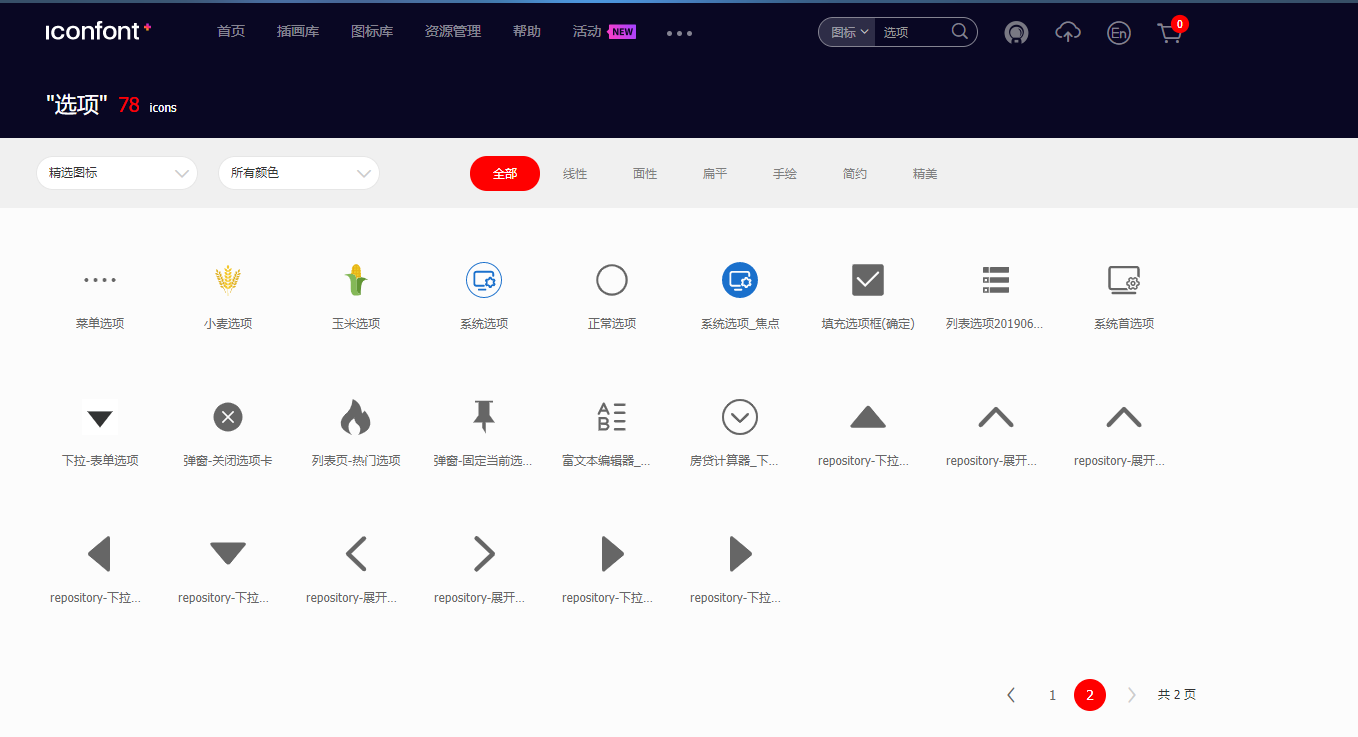This screenshot has height=737, width=1358.
Task: Select the 填充选项框(确定) checkbox icon
Action: pos(868,280)
